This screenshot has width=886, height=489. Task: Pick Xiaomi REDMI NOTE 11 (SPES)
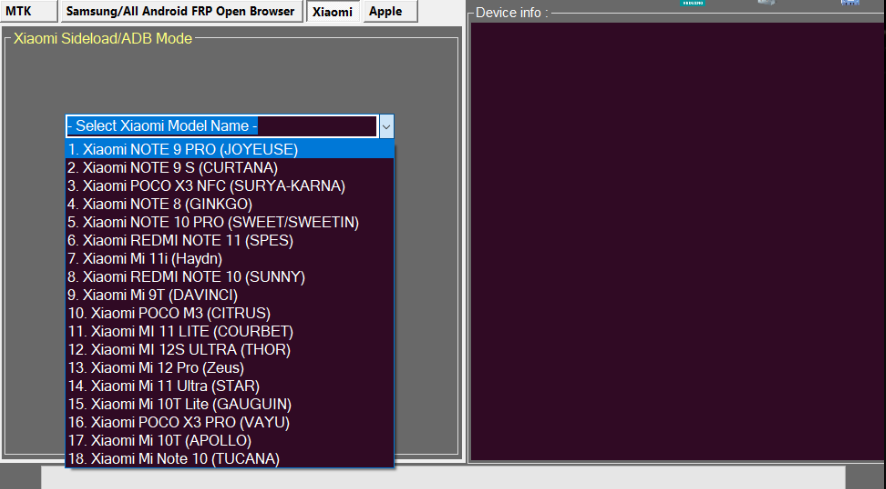(230, 240)
